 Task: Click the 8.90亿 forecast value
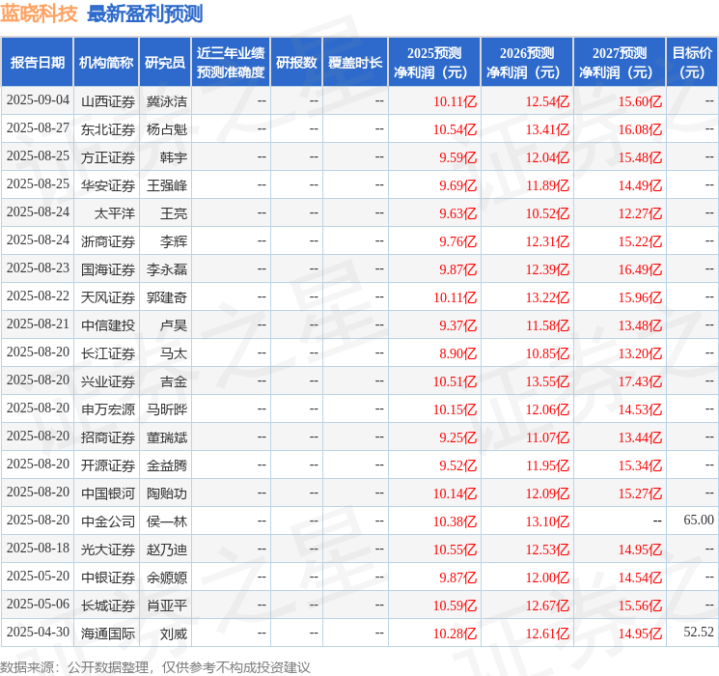(x=458, y=354)
